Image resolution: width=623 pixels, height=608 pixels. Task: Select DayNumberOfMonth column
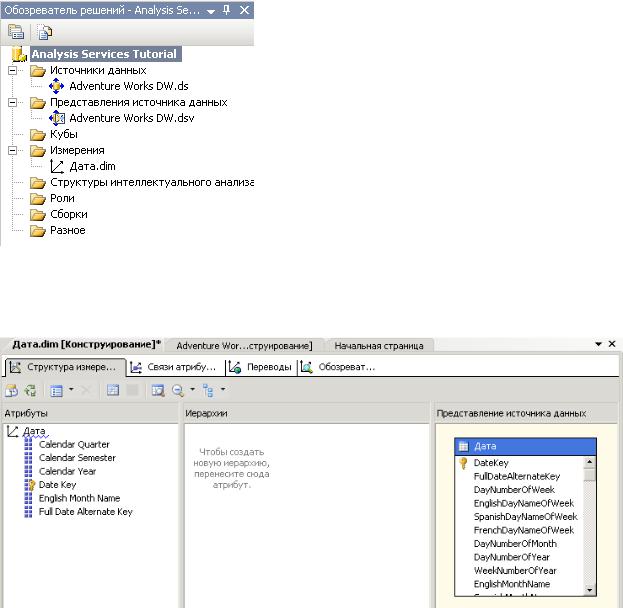tap(515, 544)
